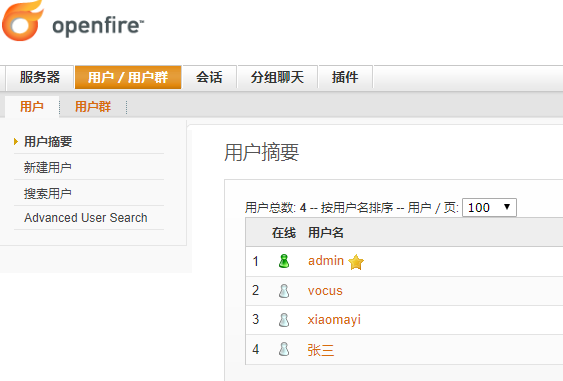Click the 用户名 column header
The image size is (563, 381).
click(326, 233)
